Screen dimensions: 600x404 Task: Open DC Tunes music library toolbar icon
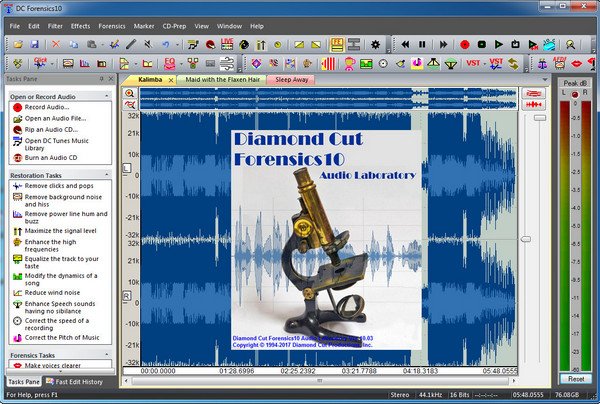[x=193, y=45]
